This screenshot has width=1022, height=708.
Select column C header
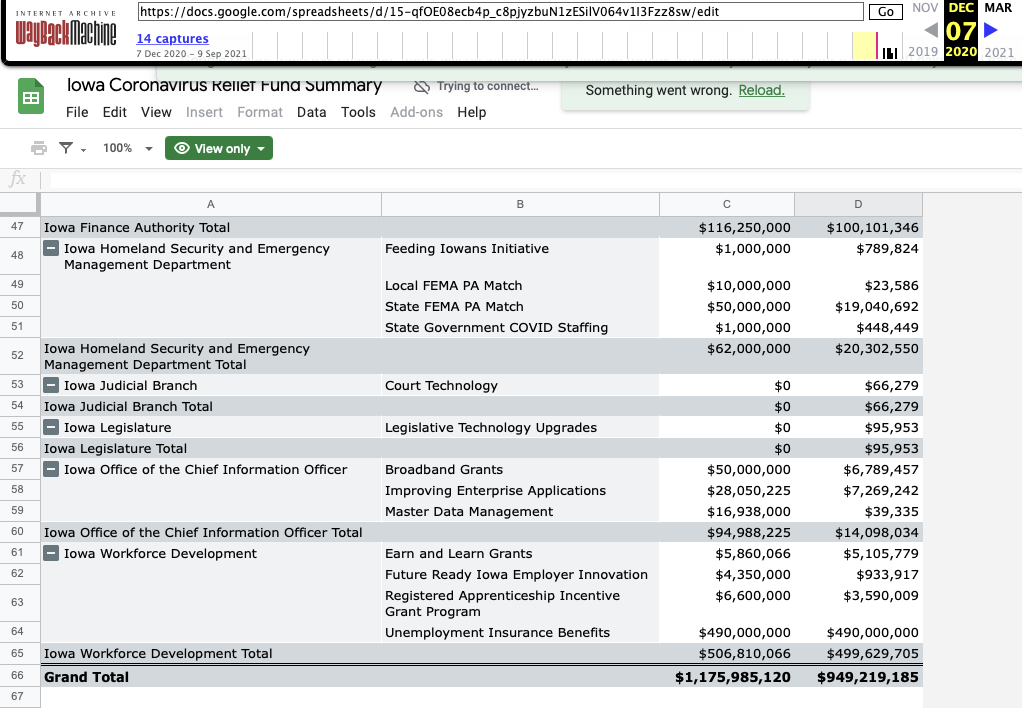click(727, 204)
